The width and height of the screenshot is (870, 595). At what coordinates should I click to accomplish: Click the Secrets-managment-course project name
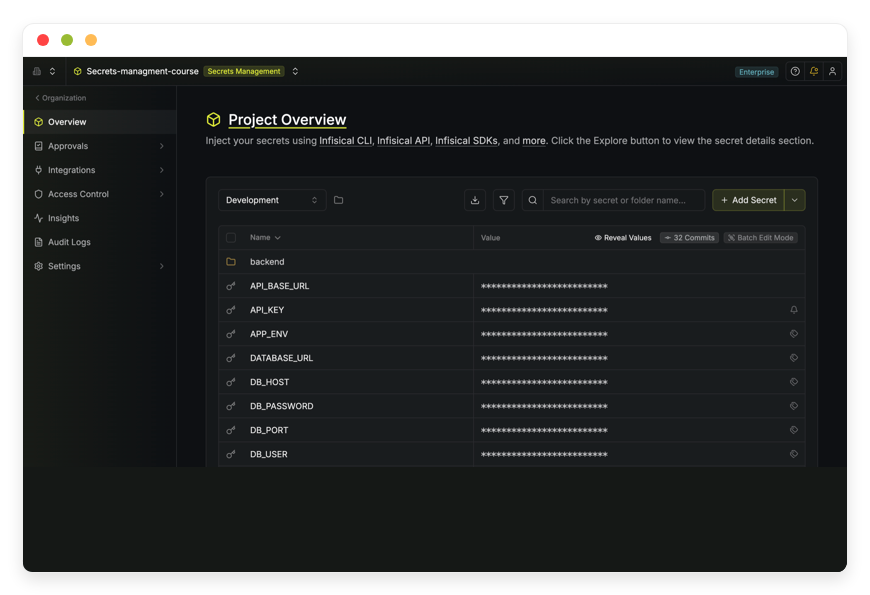tap(142, 71)
